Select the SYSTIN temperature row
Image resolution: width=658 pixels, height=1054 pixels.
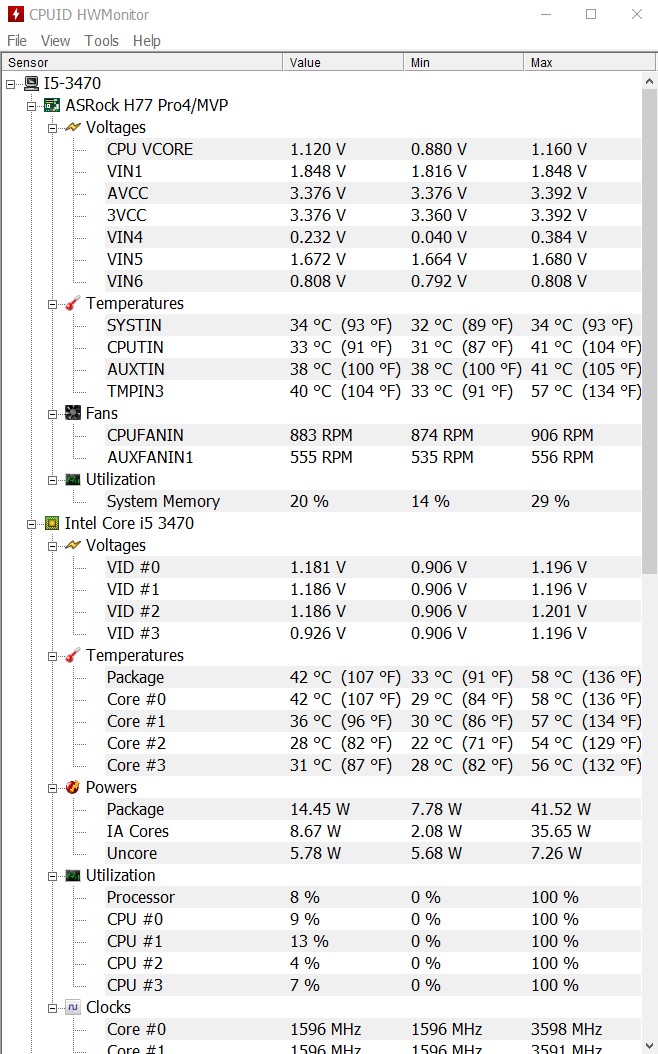pos(373,325)
